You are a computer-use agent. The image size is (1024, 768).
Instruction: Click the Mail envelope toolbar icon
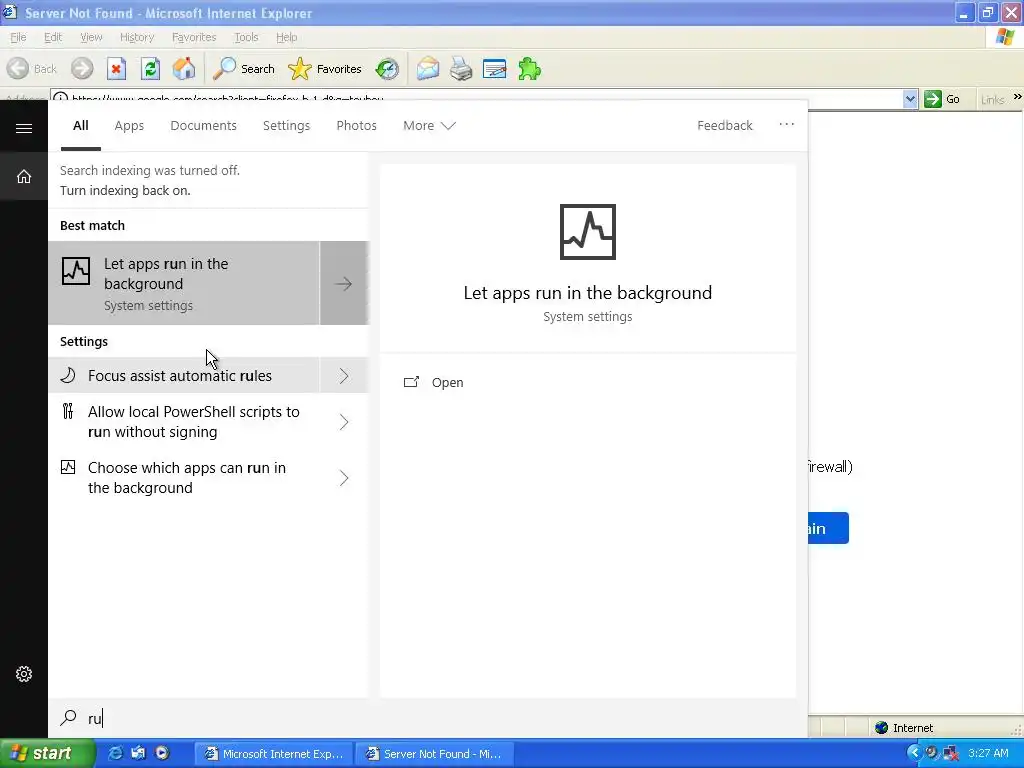pos(428,69)
